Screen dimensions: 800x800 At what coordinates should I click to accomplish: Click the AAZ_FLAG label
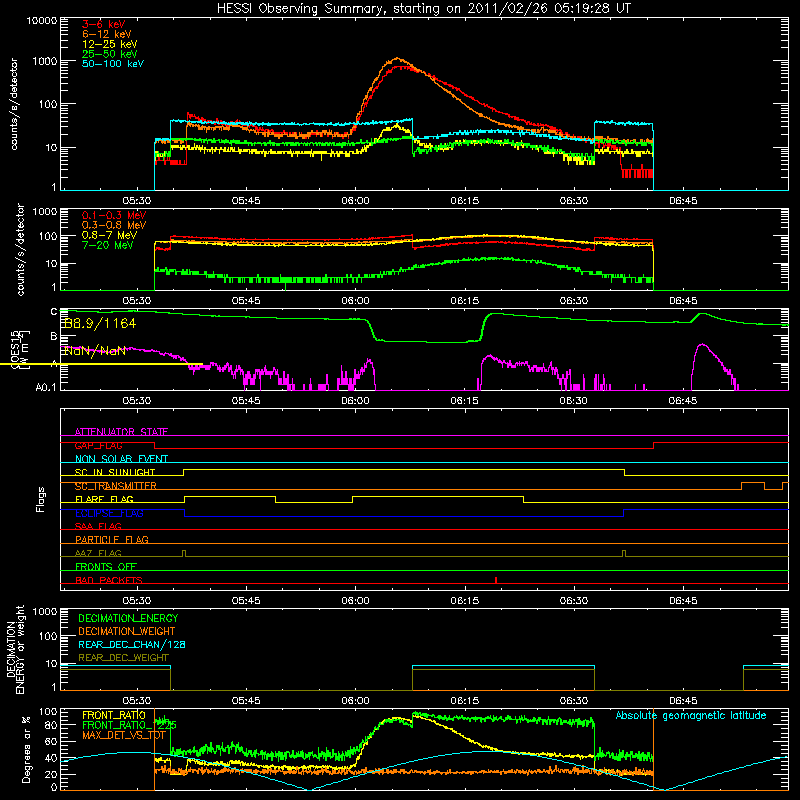(98, 553)
